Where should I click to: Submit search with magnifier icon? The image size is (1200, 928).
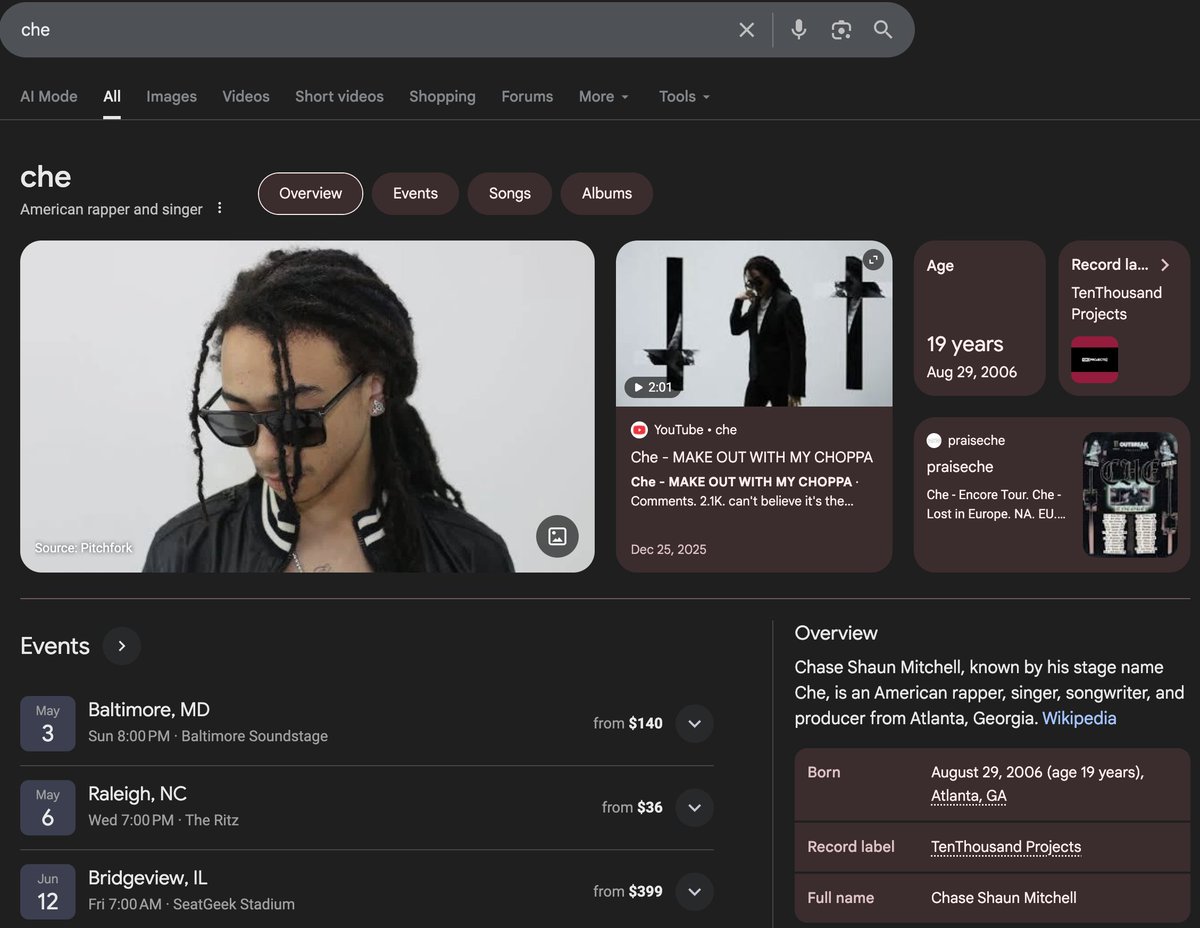pyautogui.click(x=883, y=30)
